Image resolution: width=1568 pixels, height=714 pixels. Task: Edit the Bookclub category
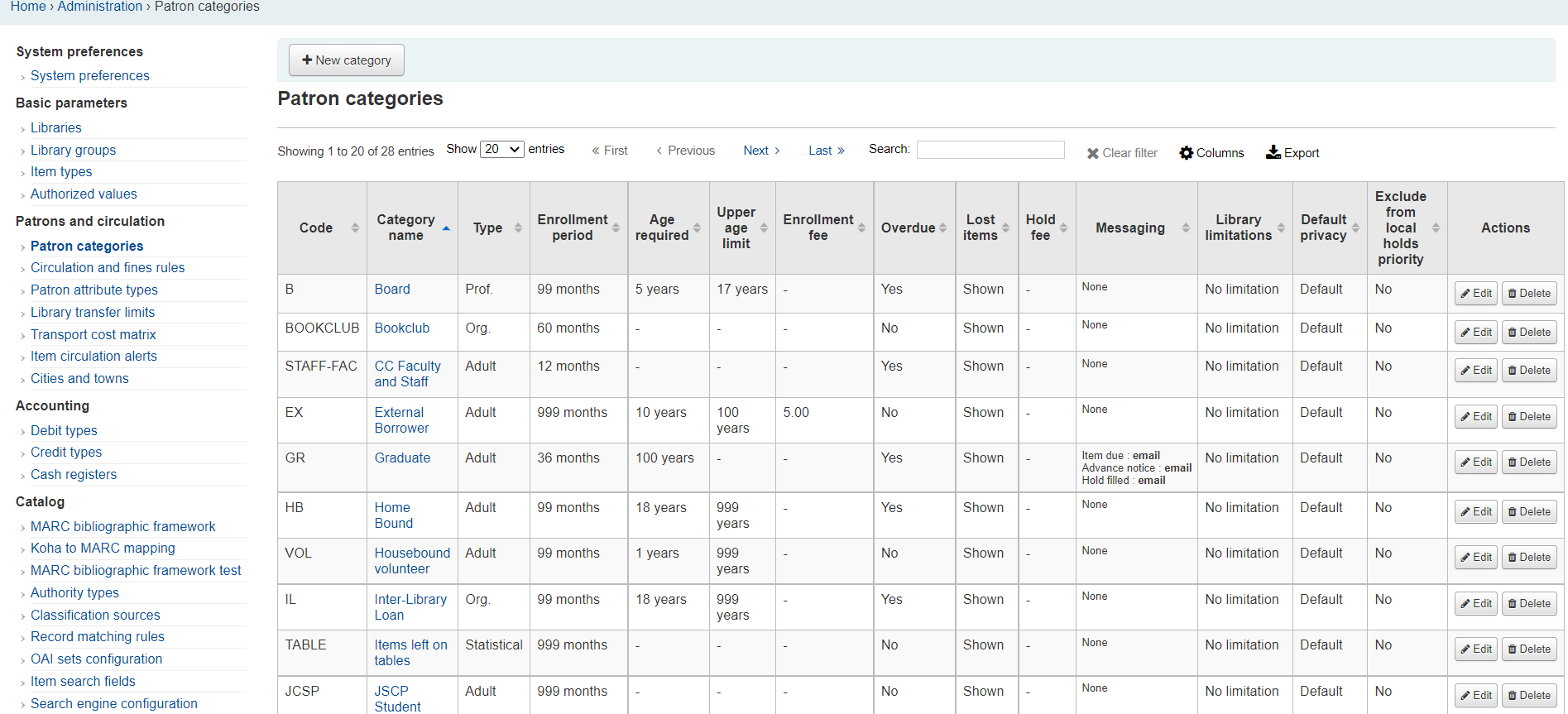1476,333
